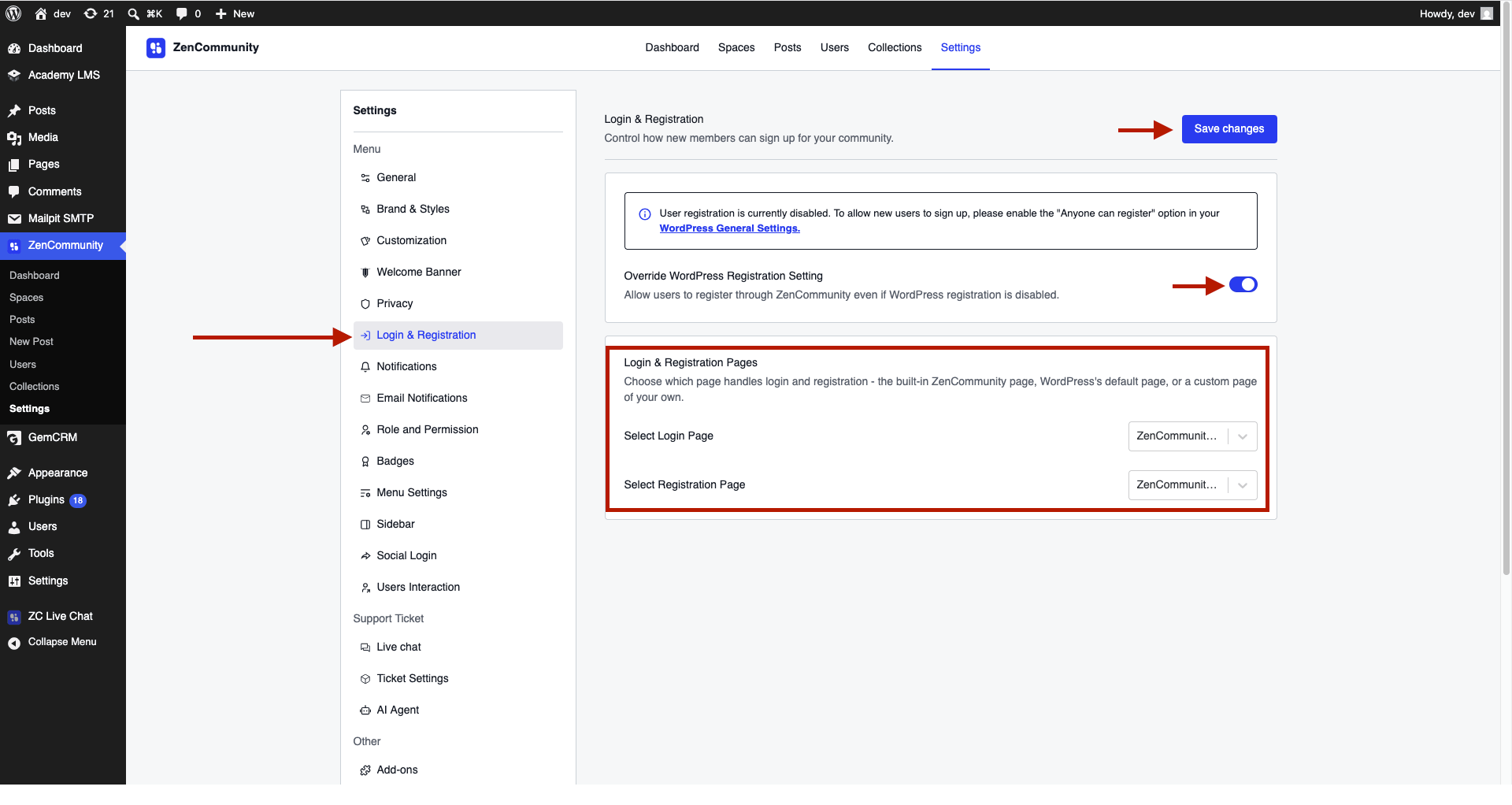Click the ribbon icon next to Badges
The image size is (1512, 805).
(x=365, y=462)
